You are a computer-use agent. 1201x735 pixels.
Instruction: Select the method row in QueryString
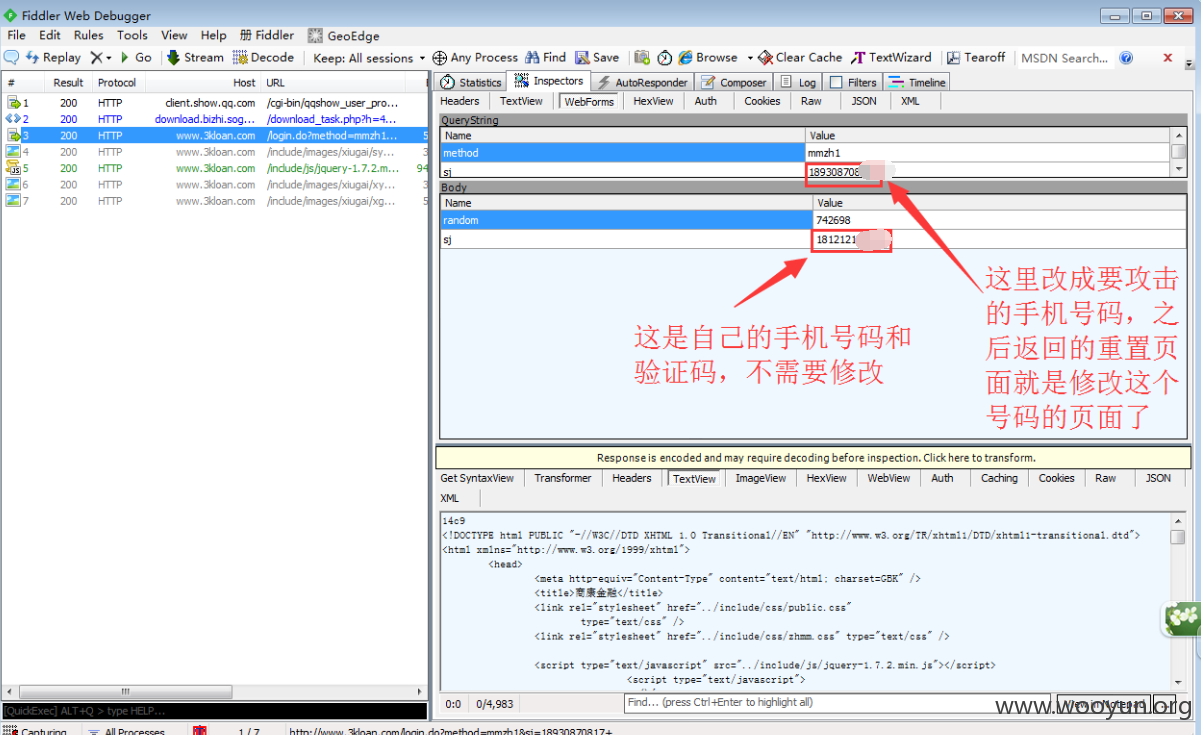click(x=623, y=153)
